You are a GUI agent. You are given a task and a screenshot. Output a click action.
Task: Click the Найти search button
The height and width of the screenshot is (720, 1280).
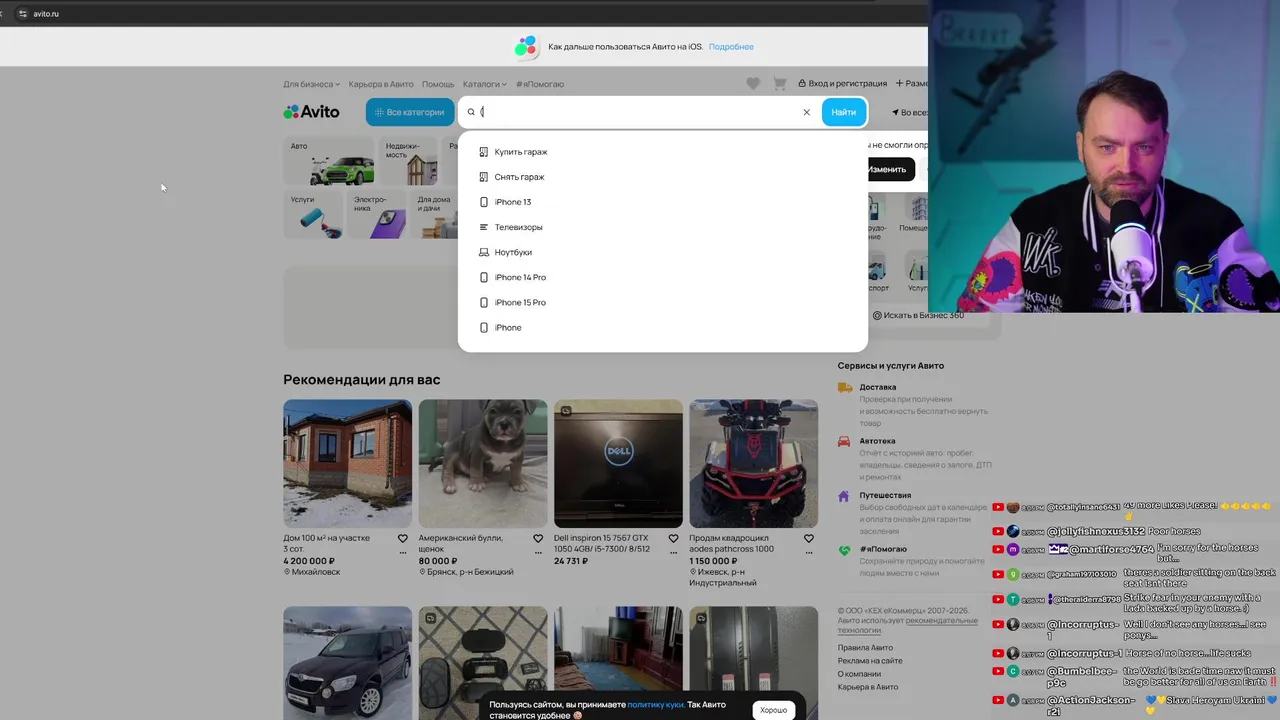844,112
